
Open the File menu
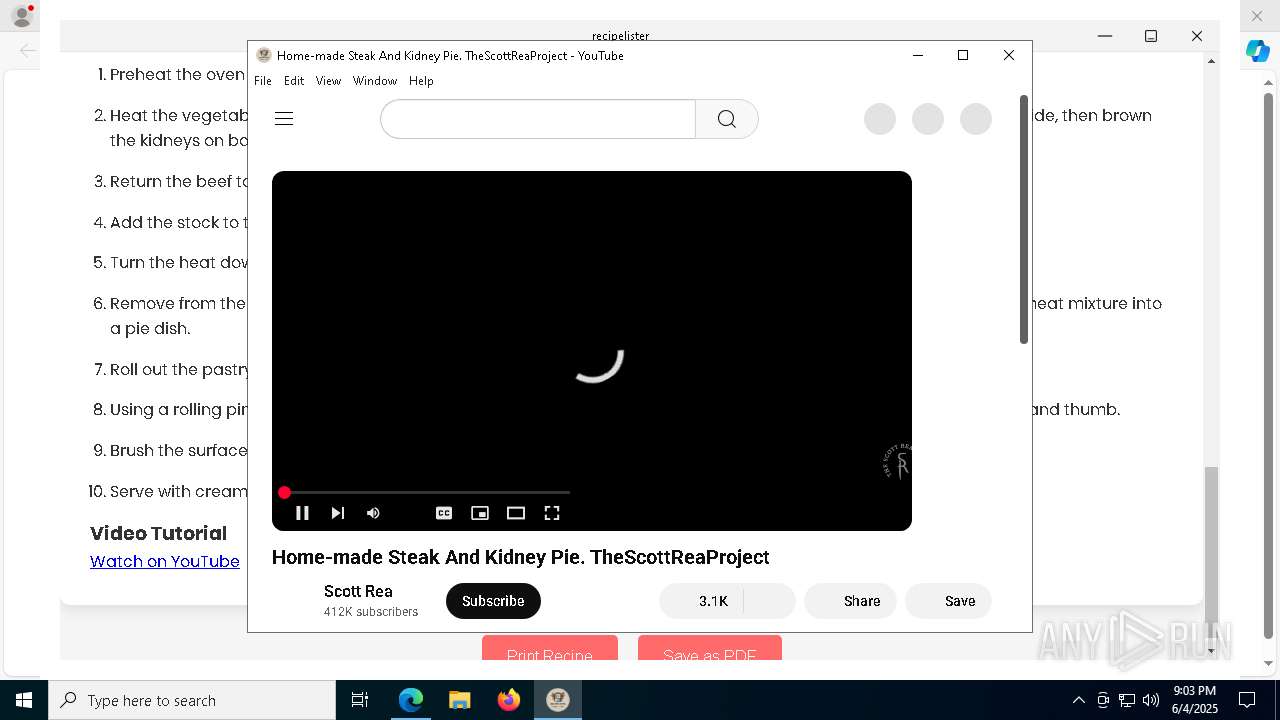pyautogui.click(x=263, y=81)
